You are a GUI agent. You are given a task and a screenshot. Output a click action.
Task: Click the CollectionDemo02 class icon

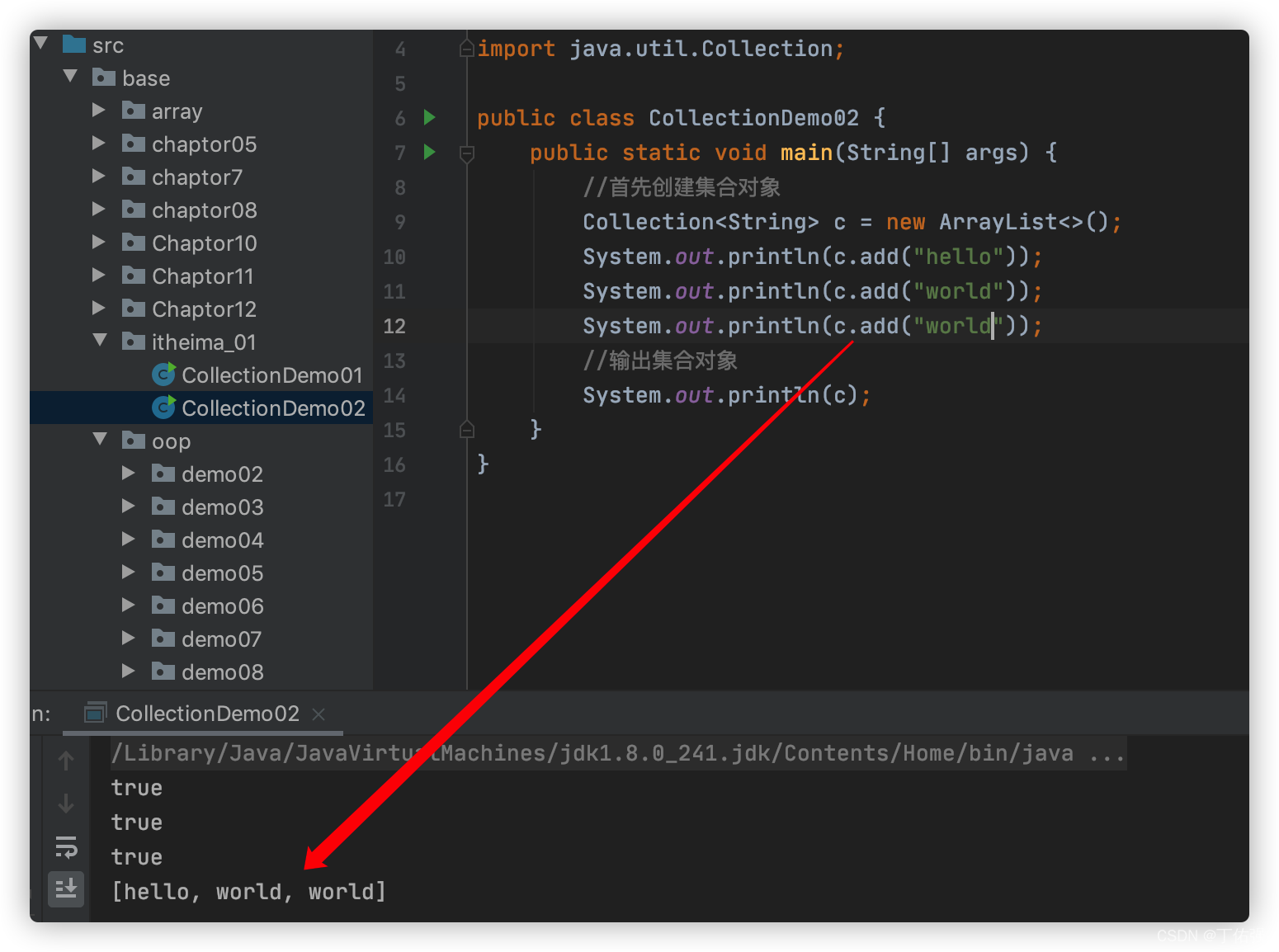click(x=164, y=408)
